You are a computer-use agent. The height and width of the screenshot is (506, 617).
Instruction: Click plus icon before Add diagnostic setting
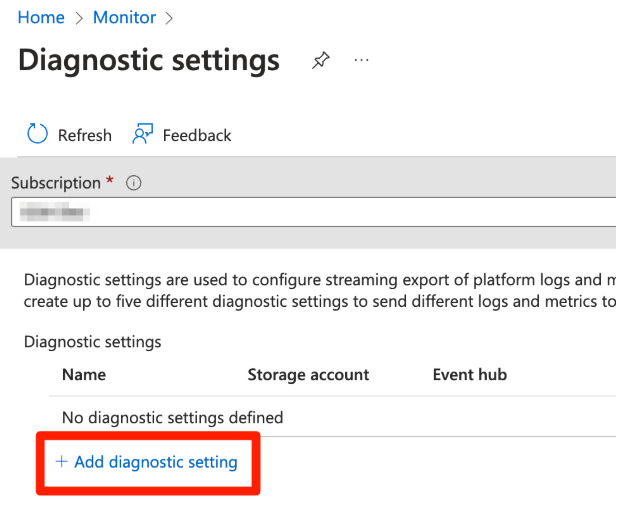click(61, 462)
